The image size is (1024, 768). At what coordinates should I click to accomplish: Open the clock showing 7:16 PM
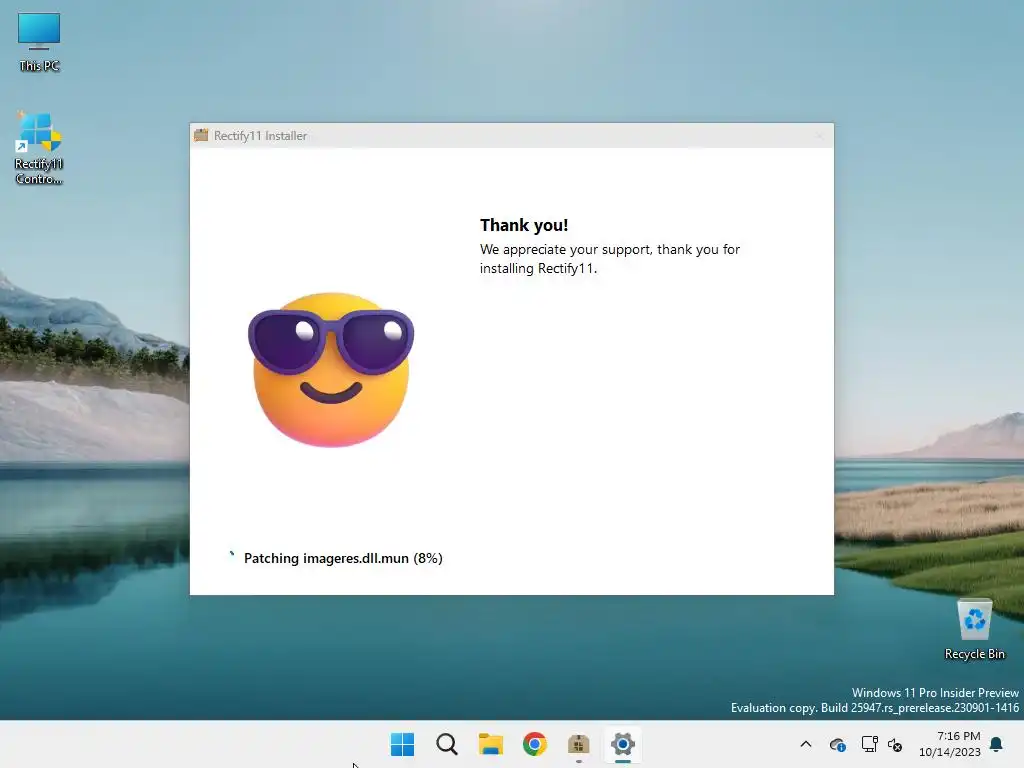[x=950, y=744]
